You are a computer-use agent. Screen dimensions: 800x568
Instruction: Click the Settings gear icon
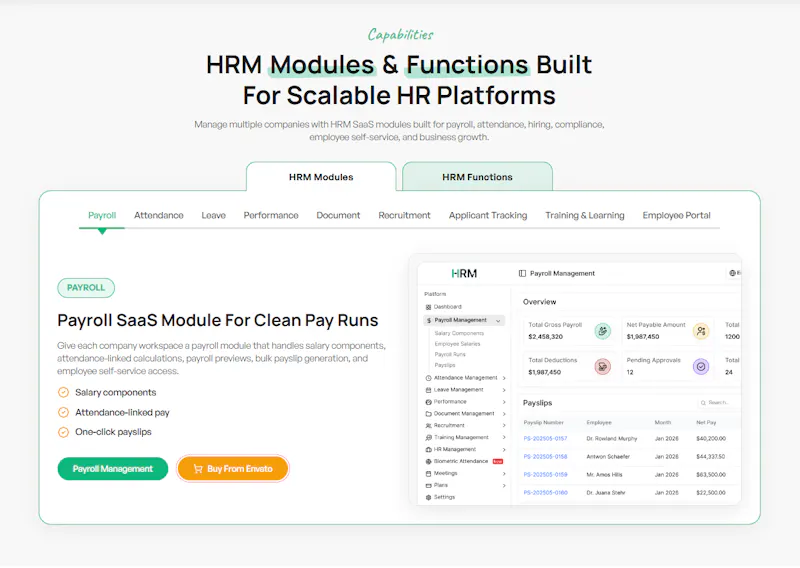point(428,497)
